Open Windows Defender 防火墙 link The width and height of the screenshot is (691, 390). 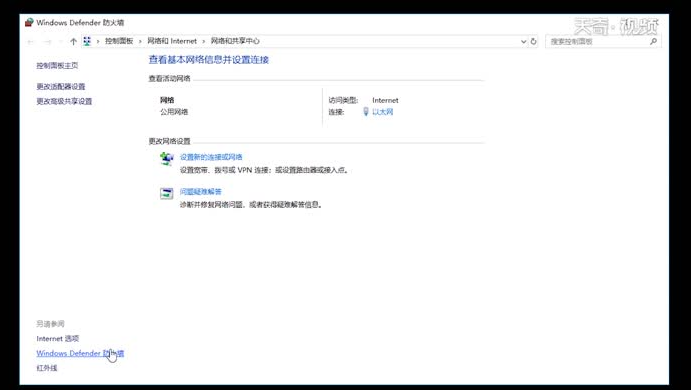pyautogui.click(x=80, y=353)
